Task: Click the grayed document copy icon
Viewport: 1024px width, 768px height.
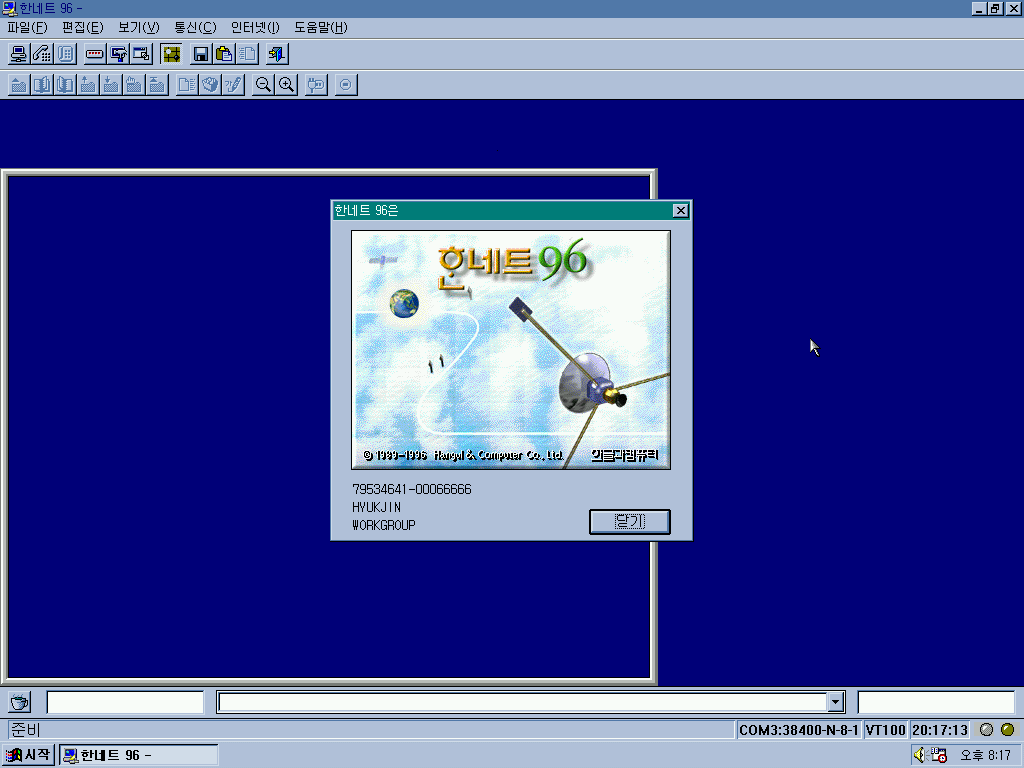Action: 248,54
